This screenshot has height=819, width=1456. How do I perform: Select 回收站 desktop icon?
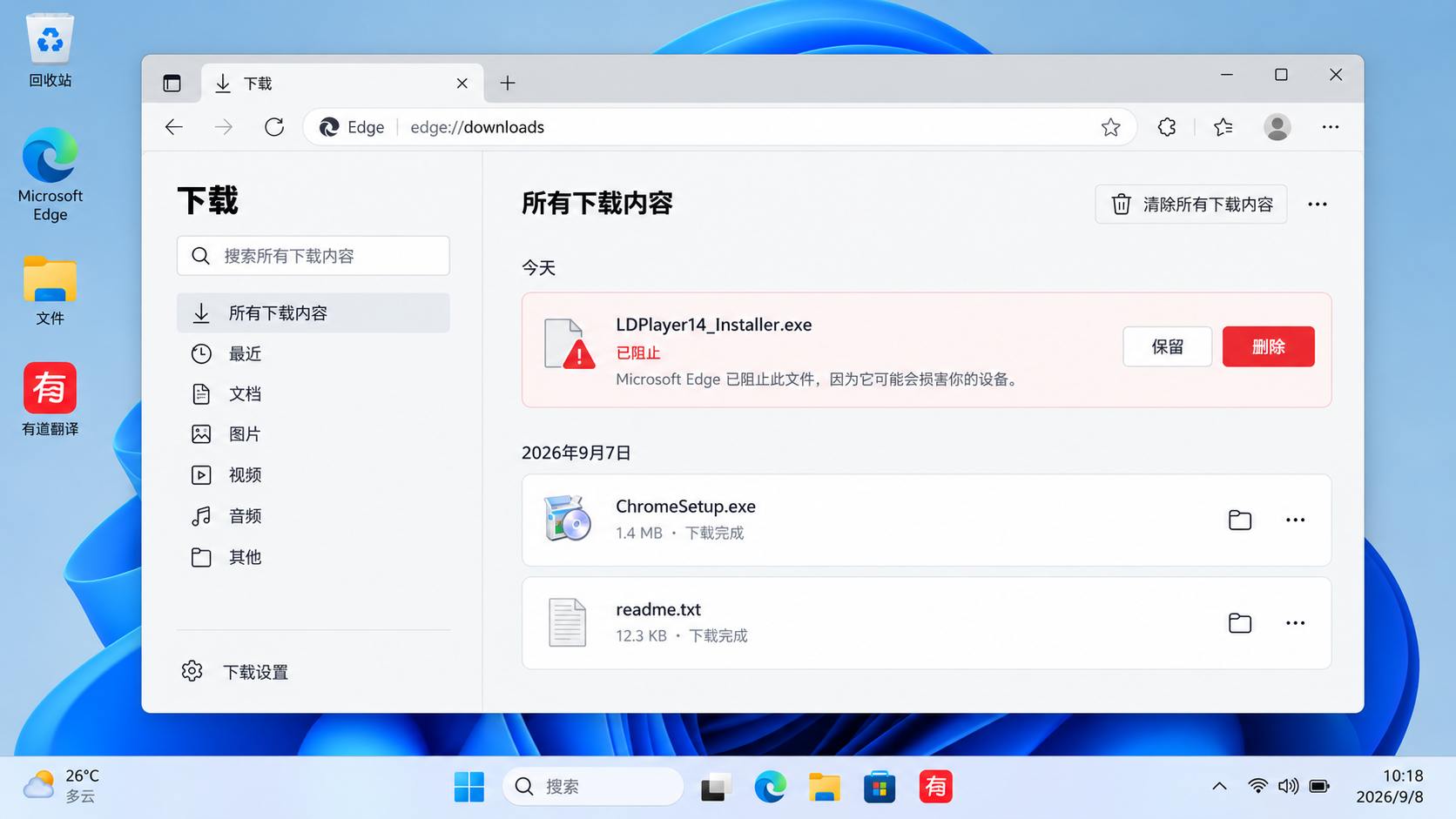(x=50, y=50)
